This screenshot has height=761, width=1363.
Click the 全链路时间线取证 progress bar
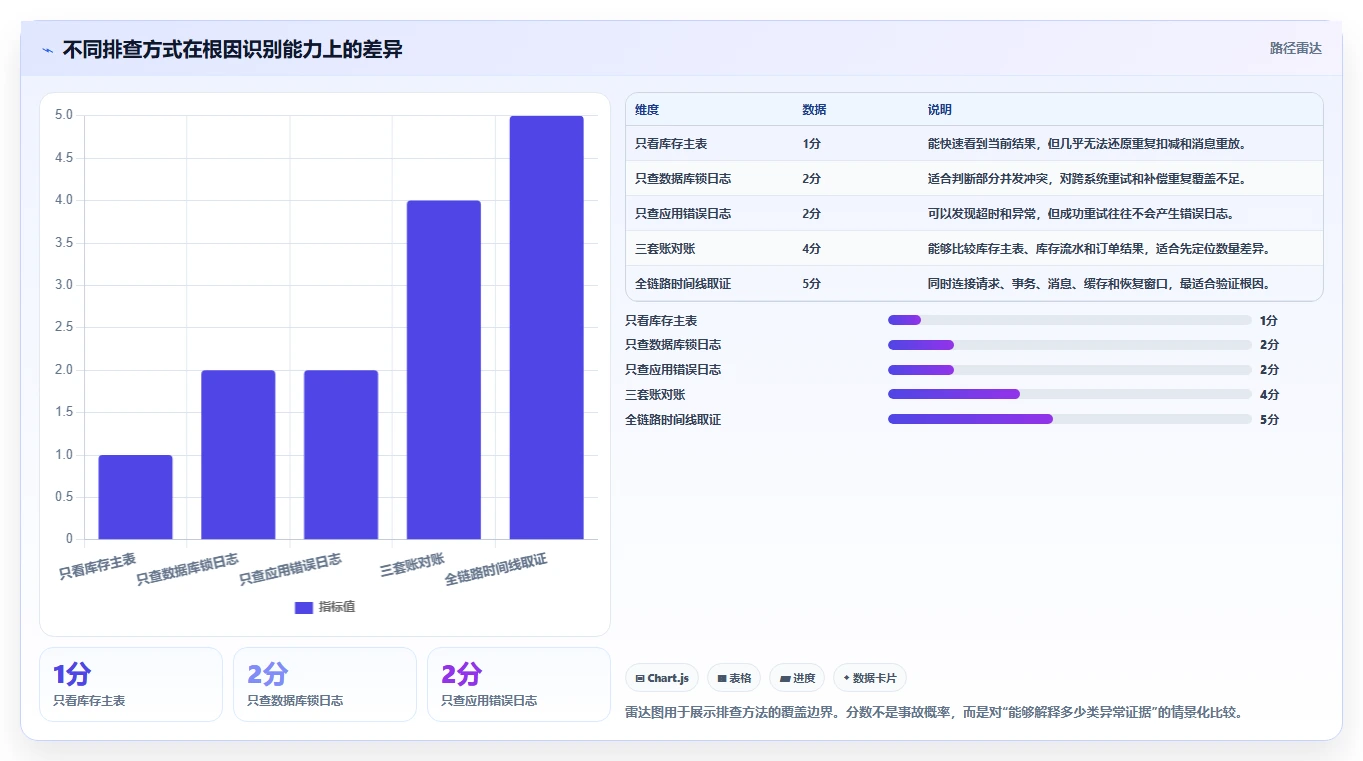tap(1070, 420)
